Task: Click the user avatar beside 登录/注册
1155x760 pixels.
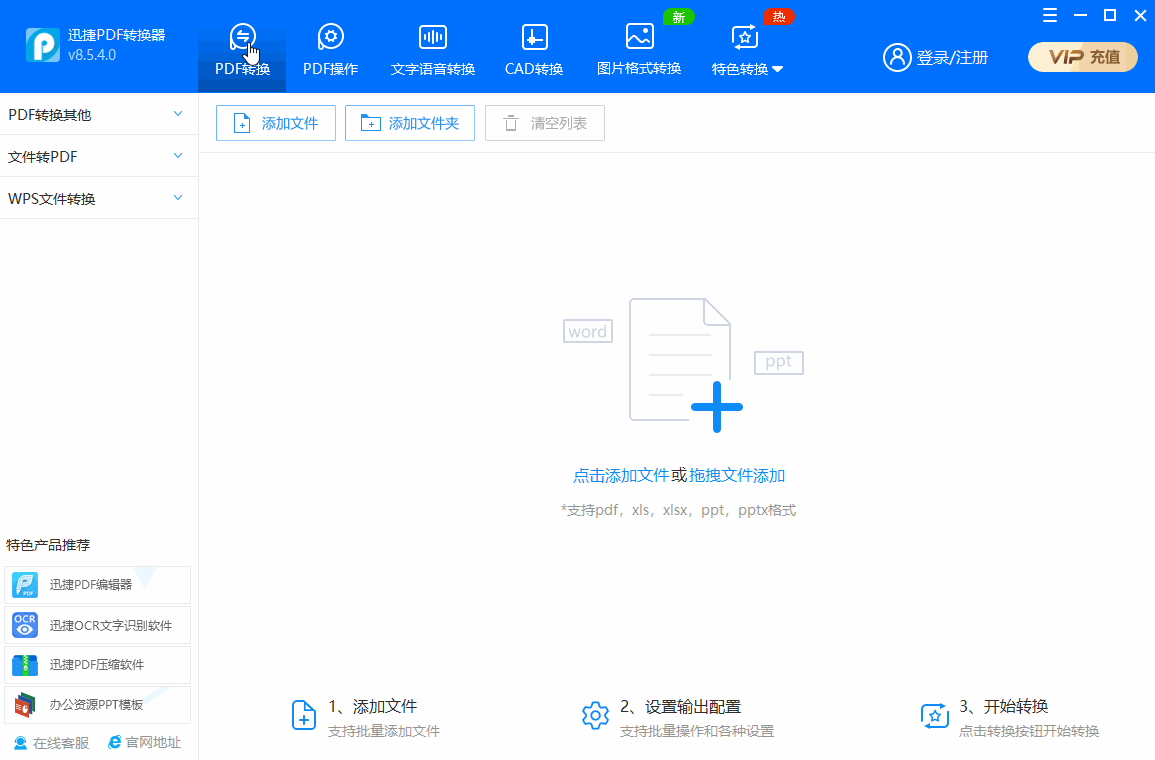Action: click(896, 57)
